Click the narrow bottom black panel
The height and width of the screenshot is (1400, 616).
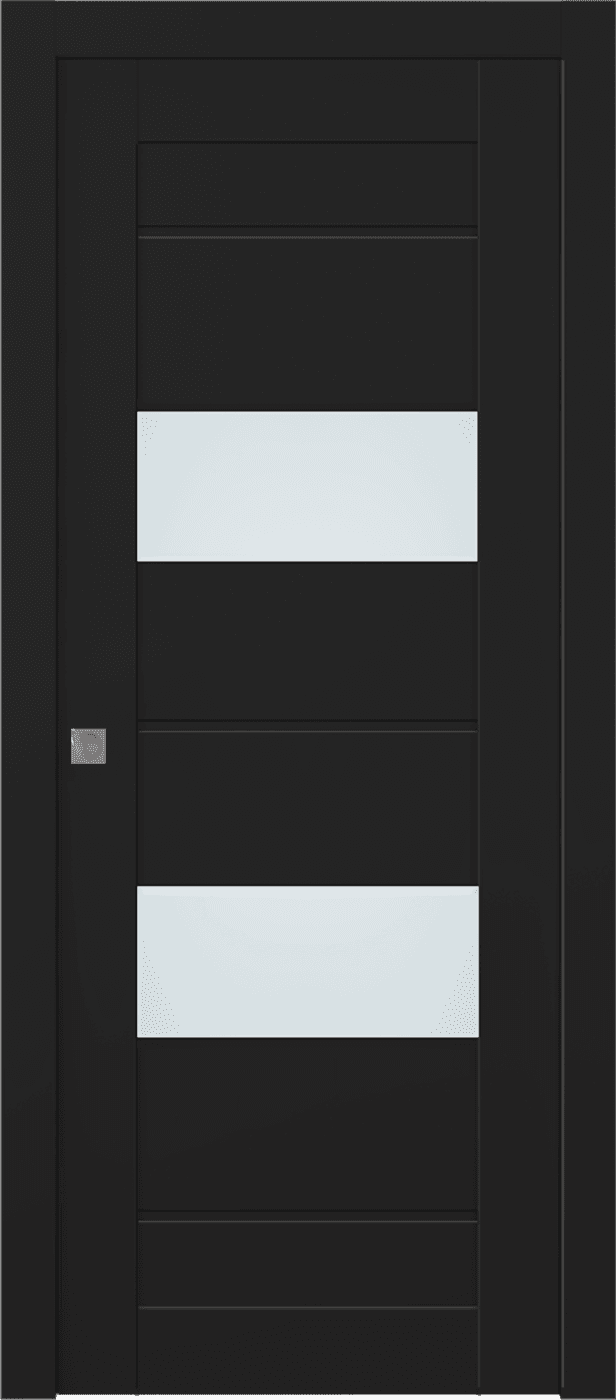307,1265
